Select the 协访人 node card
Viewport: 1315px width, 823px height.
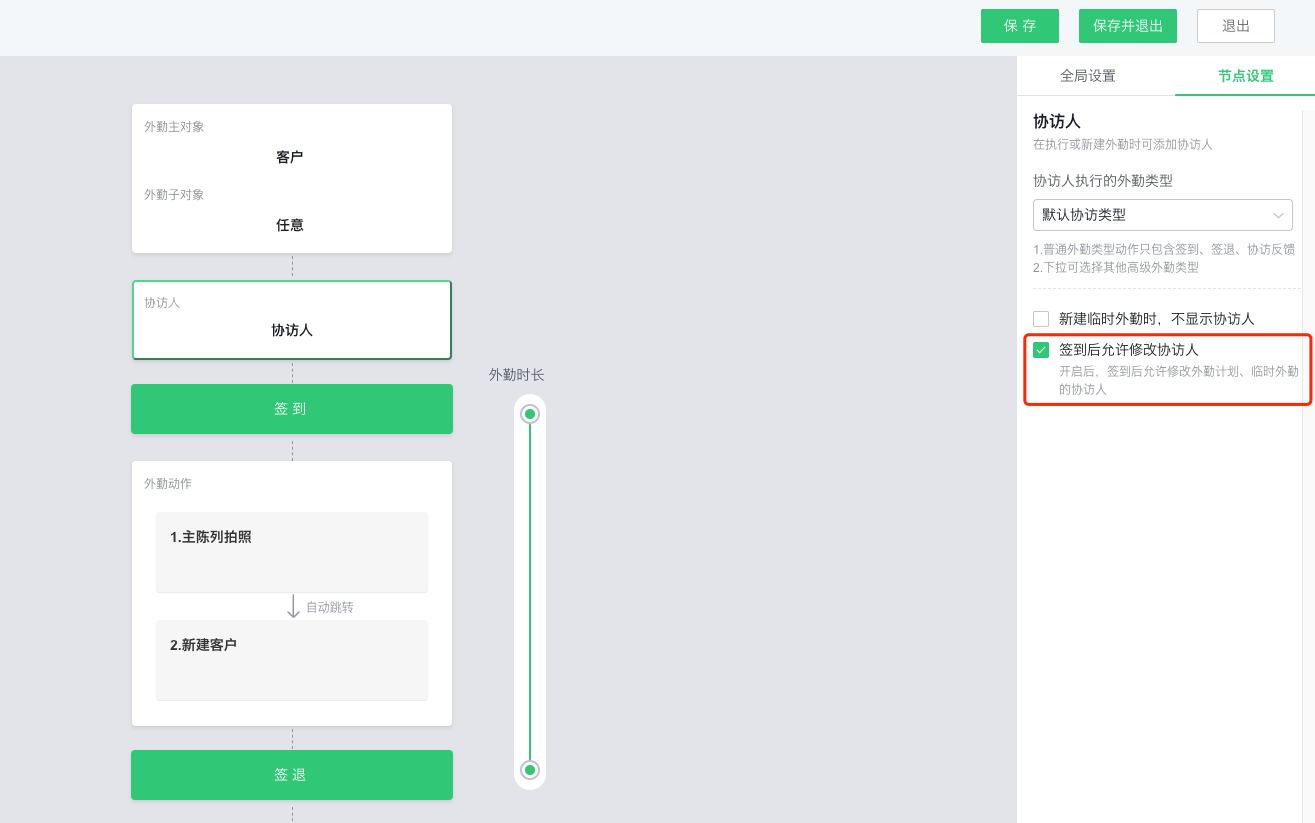(292, 320)
